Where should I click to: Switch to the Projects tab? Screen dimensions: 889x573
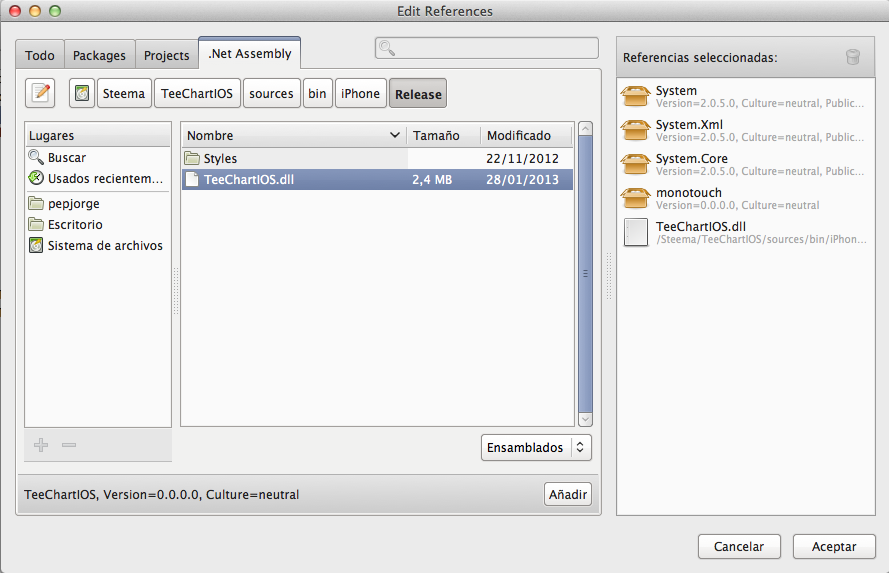pyautogui.click(x=167, y=55)
